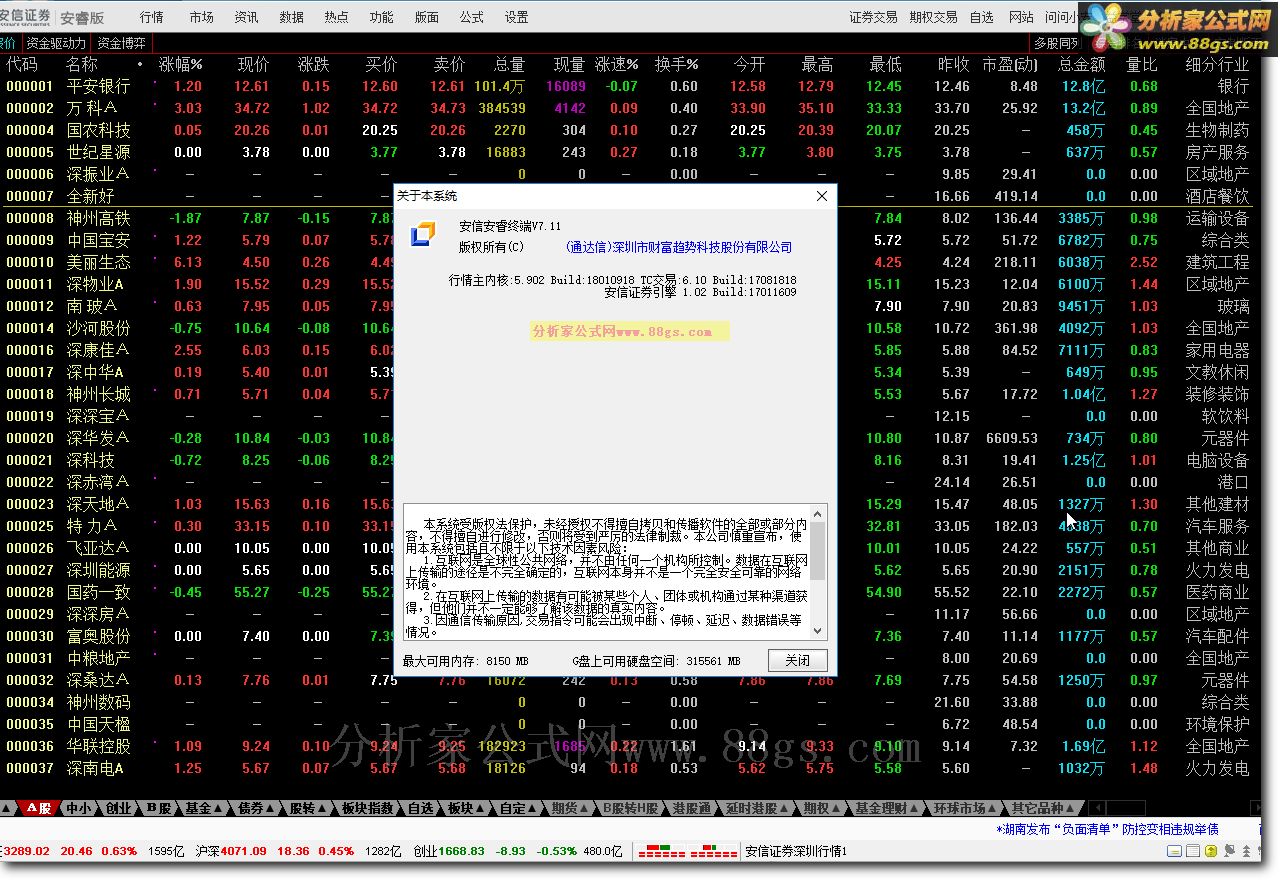Select the 神州高铁 stock row
Viewport: 1280px width, 880px height.
628,218
